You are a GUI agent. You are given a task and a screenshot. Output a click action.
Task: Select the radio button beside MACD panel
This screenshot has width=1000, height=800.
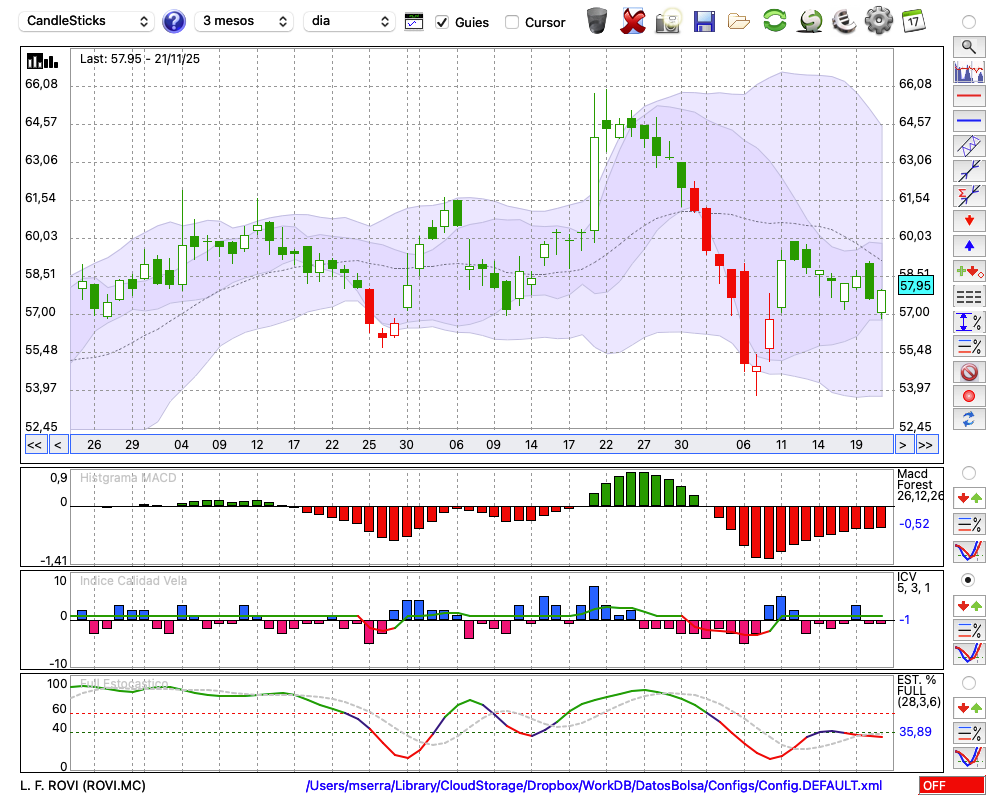(x=968, y=472)
